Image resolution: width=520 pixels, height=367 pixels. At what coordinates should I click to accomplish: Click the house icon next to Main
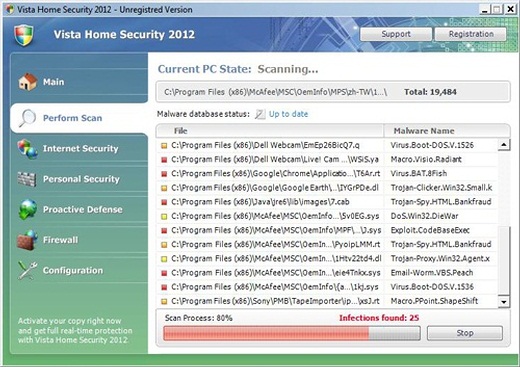[27, 82]
